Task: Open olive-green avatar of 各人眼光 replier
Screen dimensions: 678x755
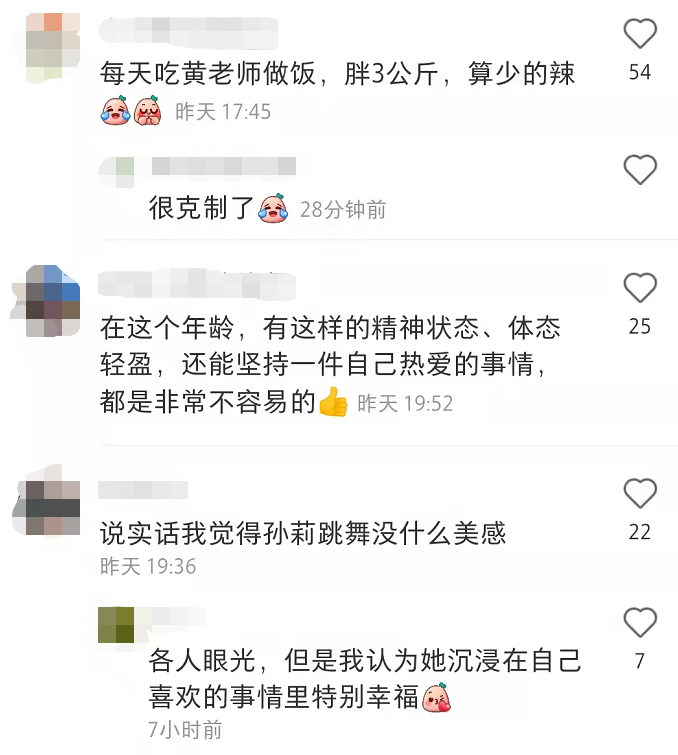Action: coord(116,625)
